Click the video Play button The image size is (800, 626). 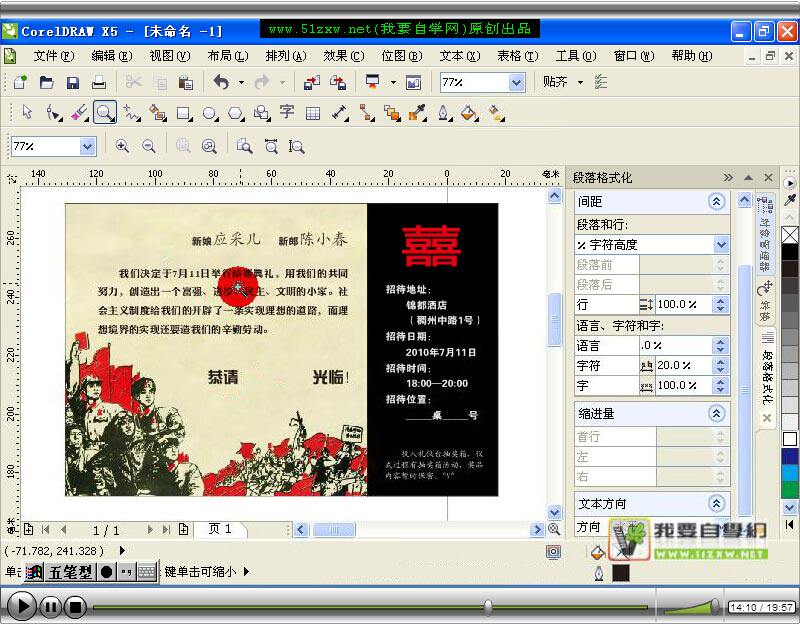[20, 606]
